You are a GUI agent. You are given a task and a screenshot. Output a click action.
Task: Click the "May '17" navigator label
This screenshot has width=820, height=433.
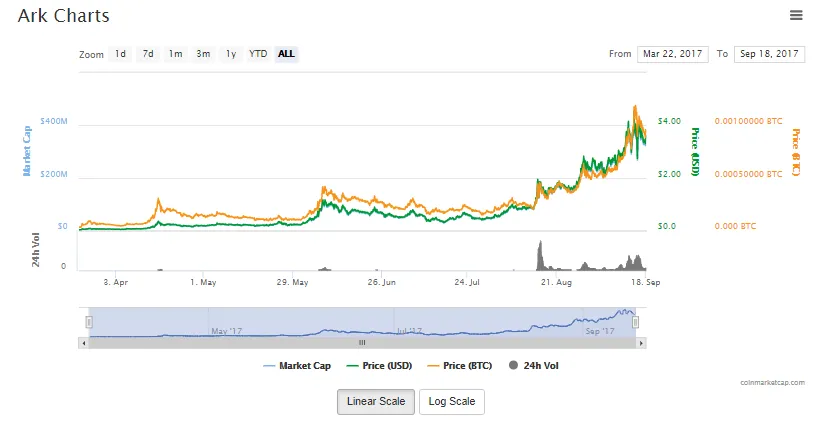pyautogui.click(x=226, y=331)
